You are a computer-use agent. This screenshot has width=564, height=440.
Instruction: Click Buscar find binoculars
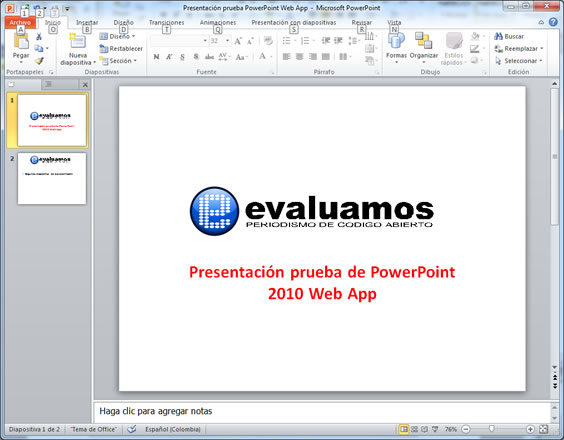click(x=509, y=36)
